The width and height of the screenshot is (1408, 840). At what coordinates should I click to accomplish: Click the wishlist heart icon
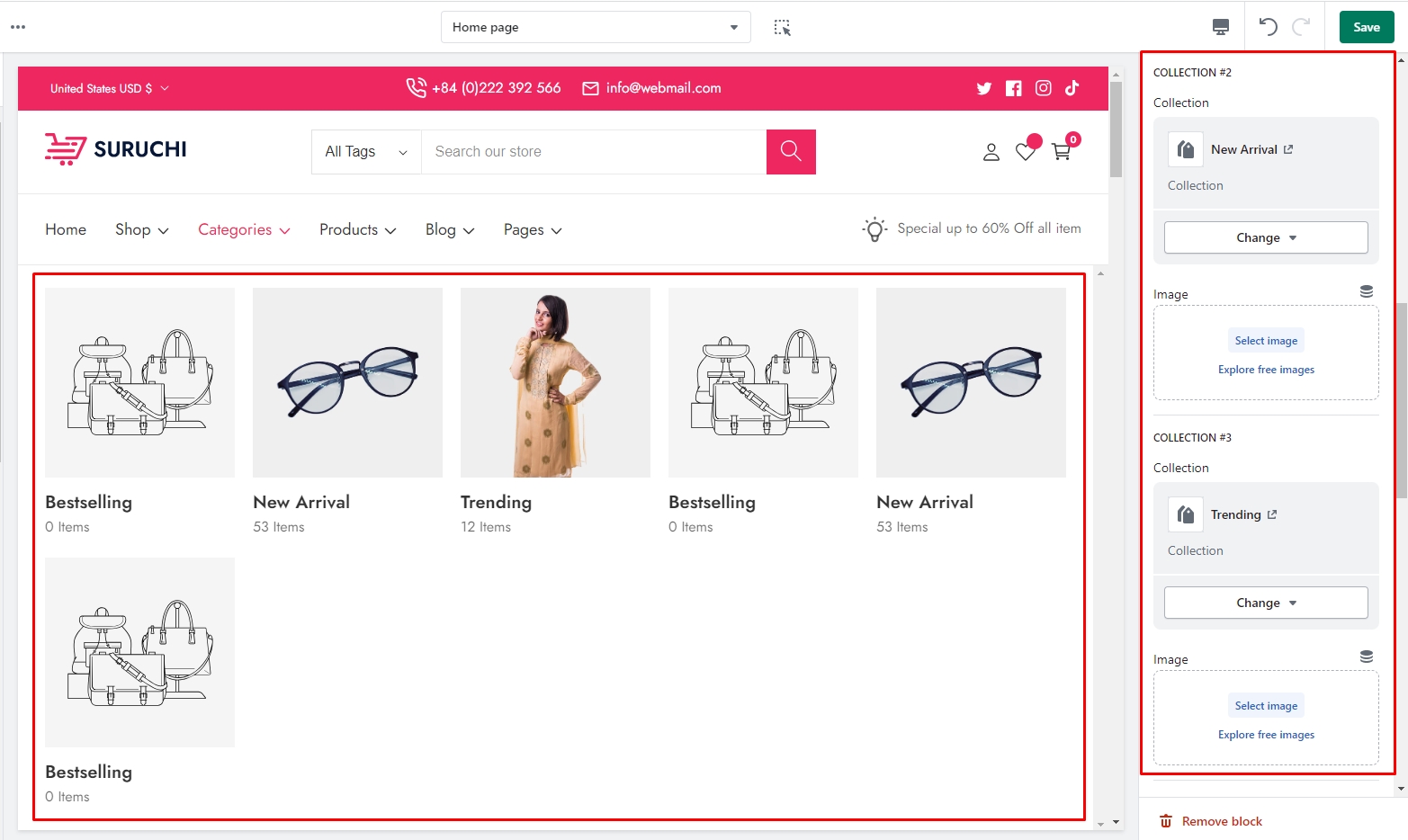(x=1025, y=152)
